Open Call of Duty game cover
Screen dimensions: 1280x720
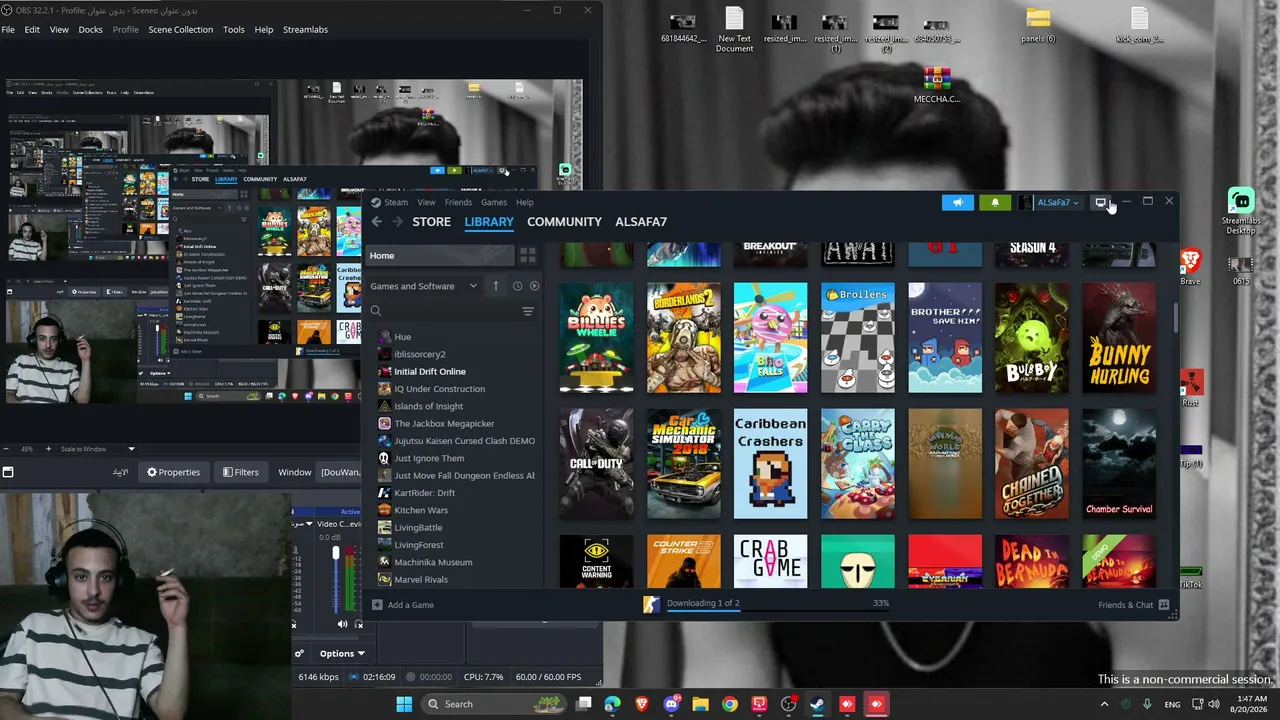596,464
